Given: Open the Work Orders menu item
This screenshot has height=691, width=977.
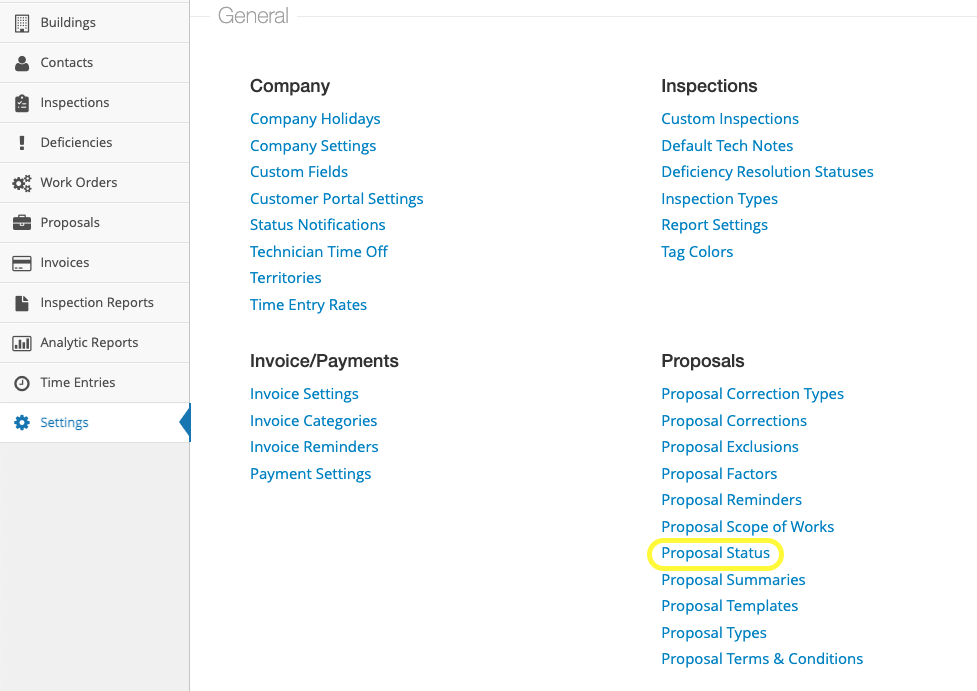Looking at the screenshot, I should tap(78, 182).
